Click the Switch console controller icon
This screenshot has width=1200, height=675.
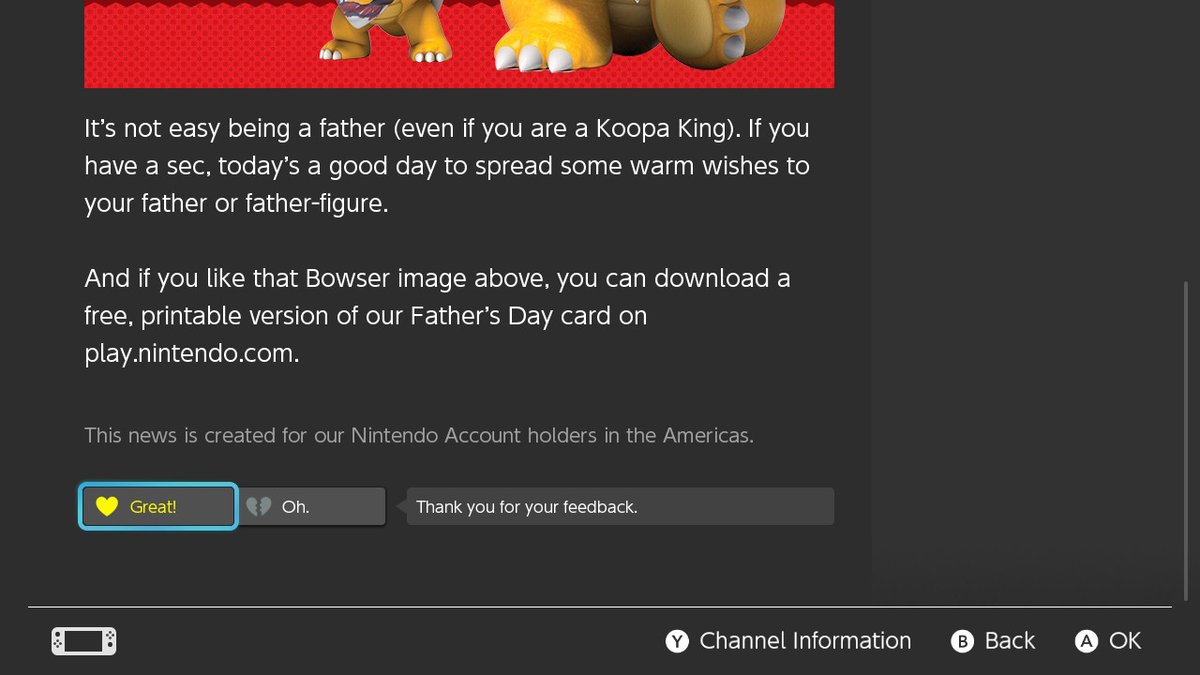[x=84, y=641]
